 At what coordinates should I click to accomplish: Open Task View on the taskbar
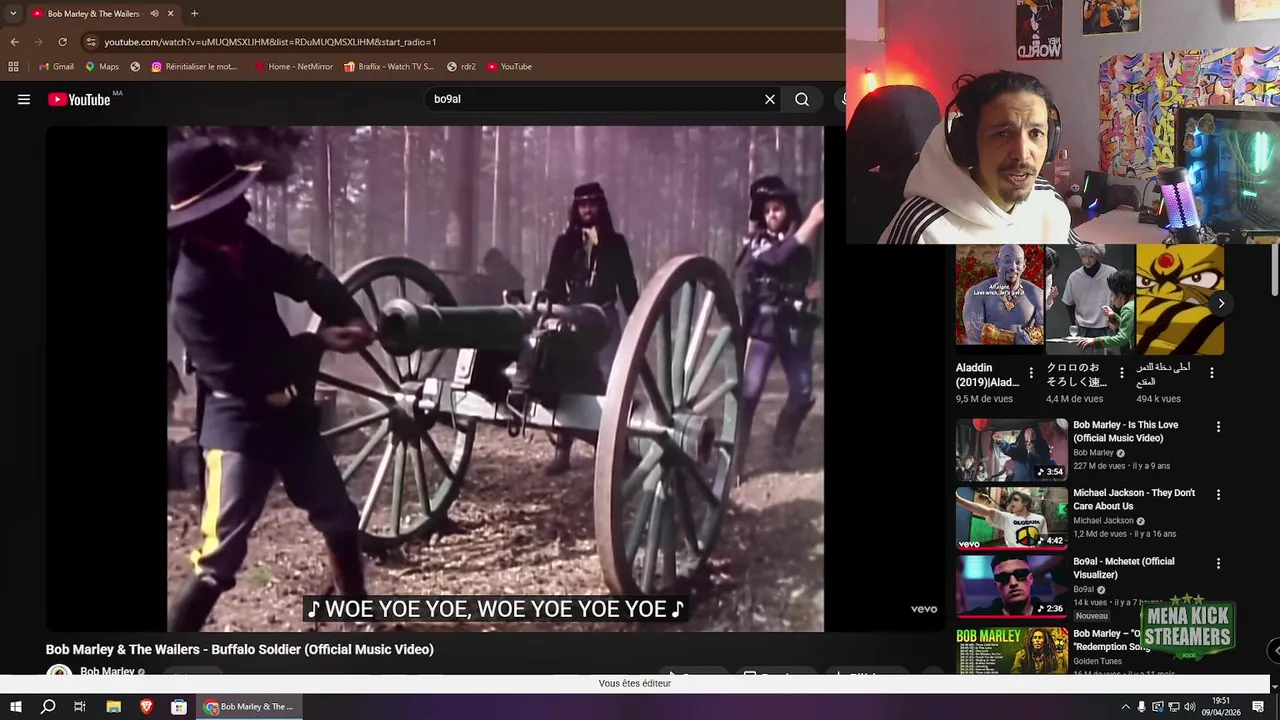click(x=80, y=706)
